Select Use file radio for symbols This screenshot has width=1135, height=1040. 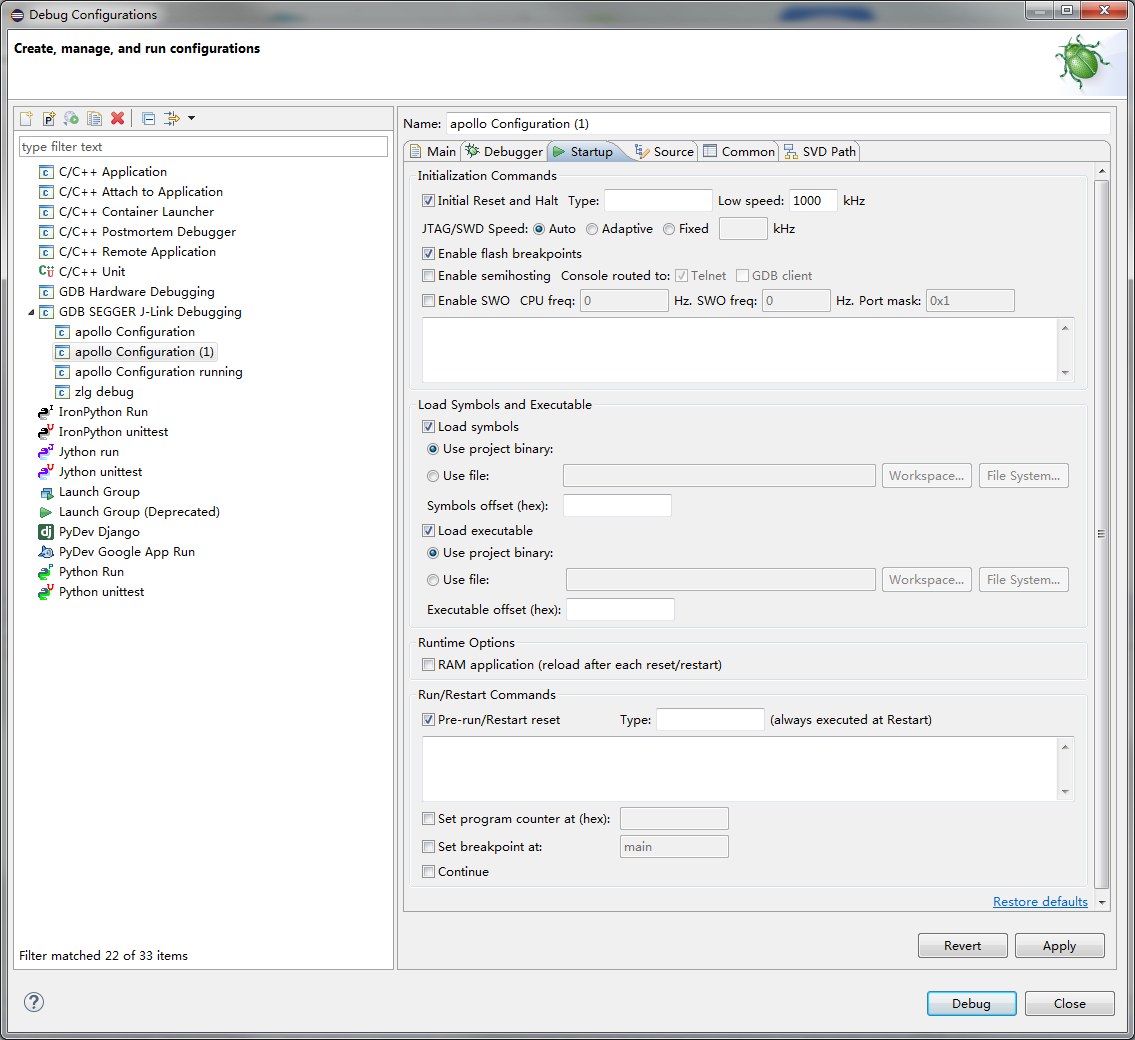[433, 476]
